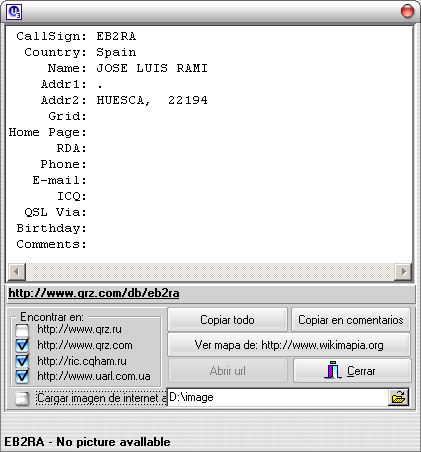Enable the http://www.qrz.ru checkbox
Screen dimensions: 421x452
click(22, 330)
